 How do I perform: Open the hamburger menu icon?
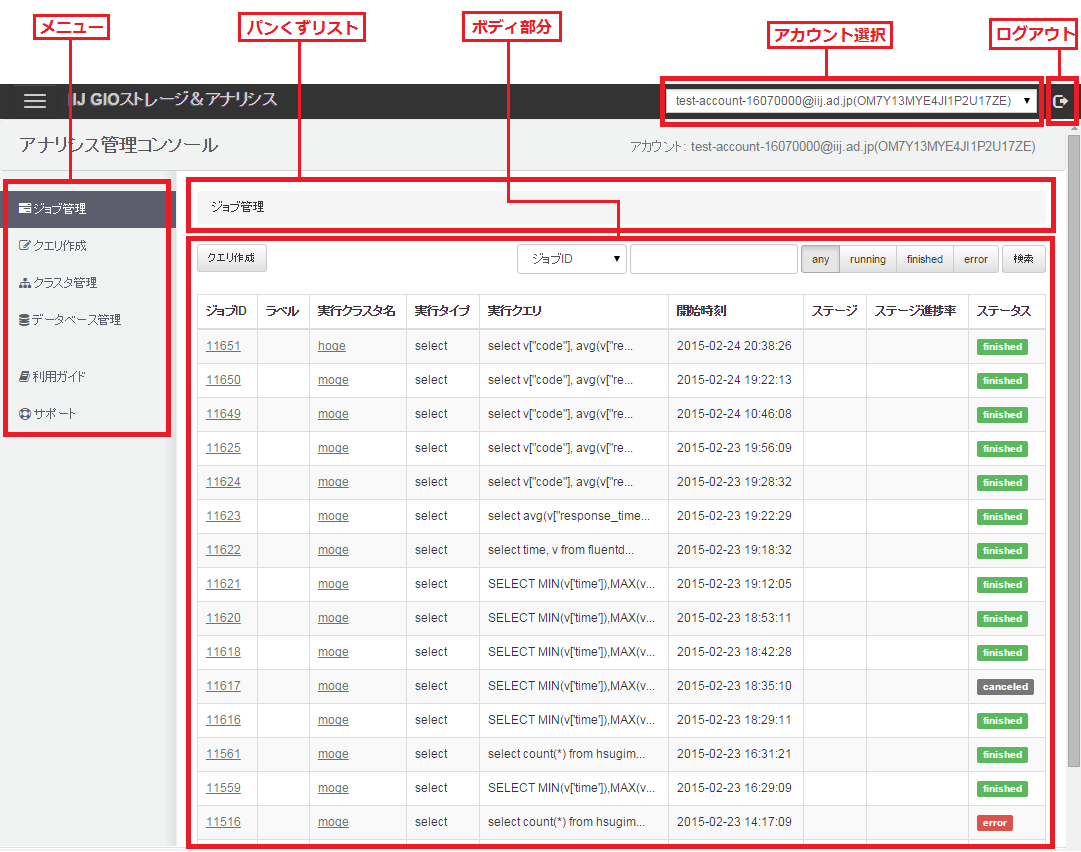point(35,101)
